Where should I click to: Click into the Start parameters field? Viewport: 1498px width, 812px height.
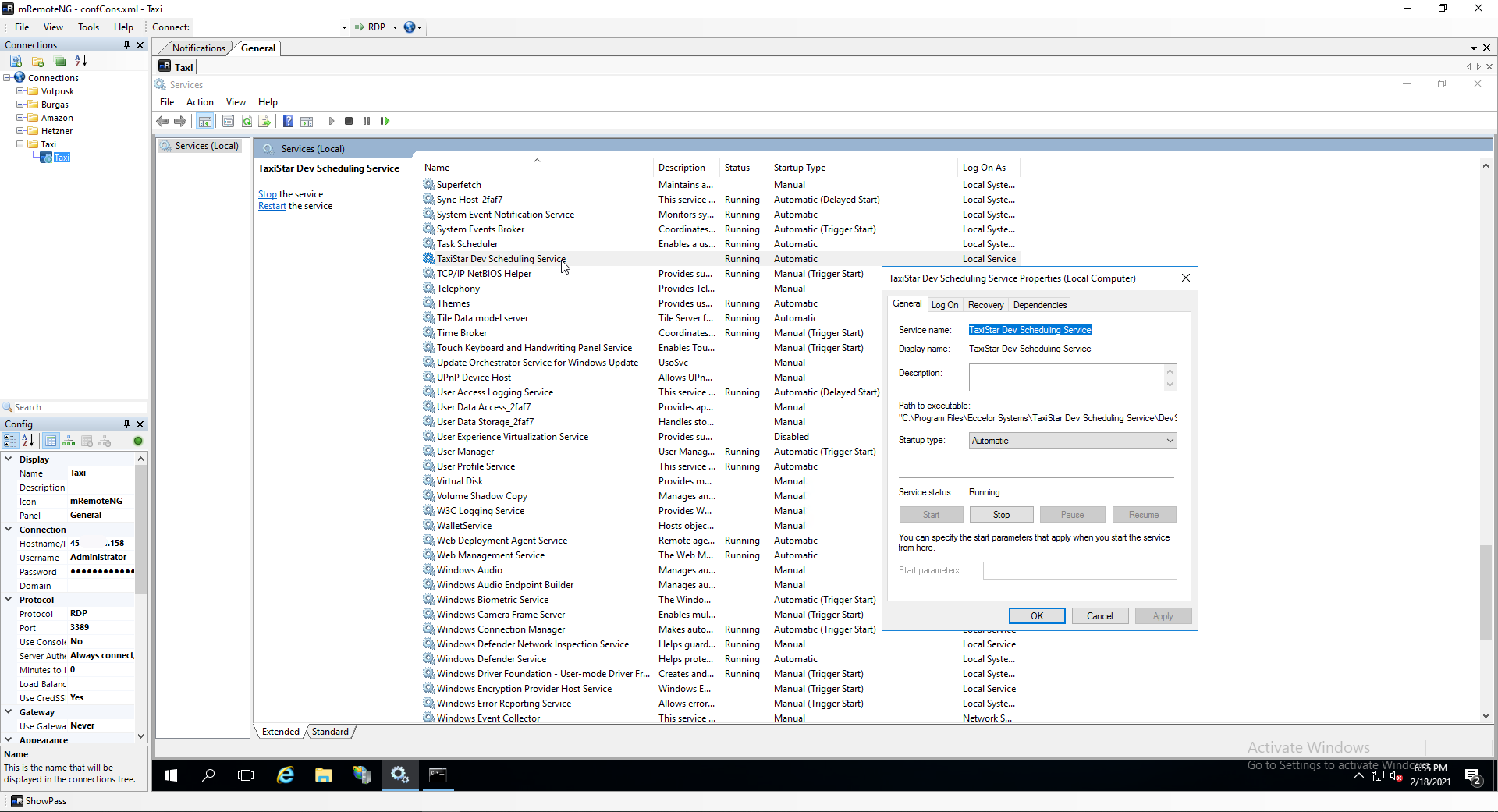[1080, 571]
